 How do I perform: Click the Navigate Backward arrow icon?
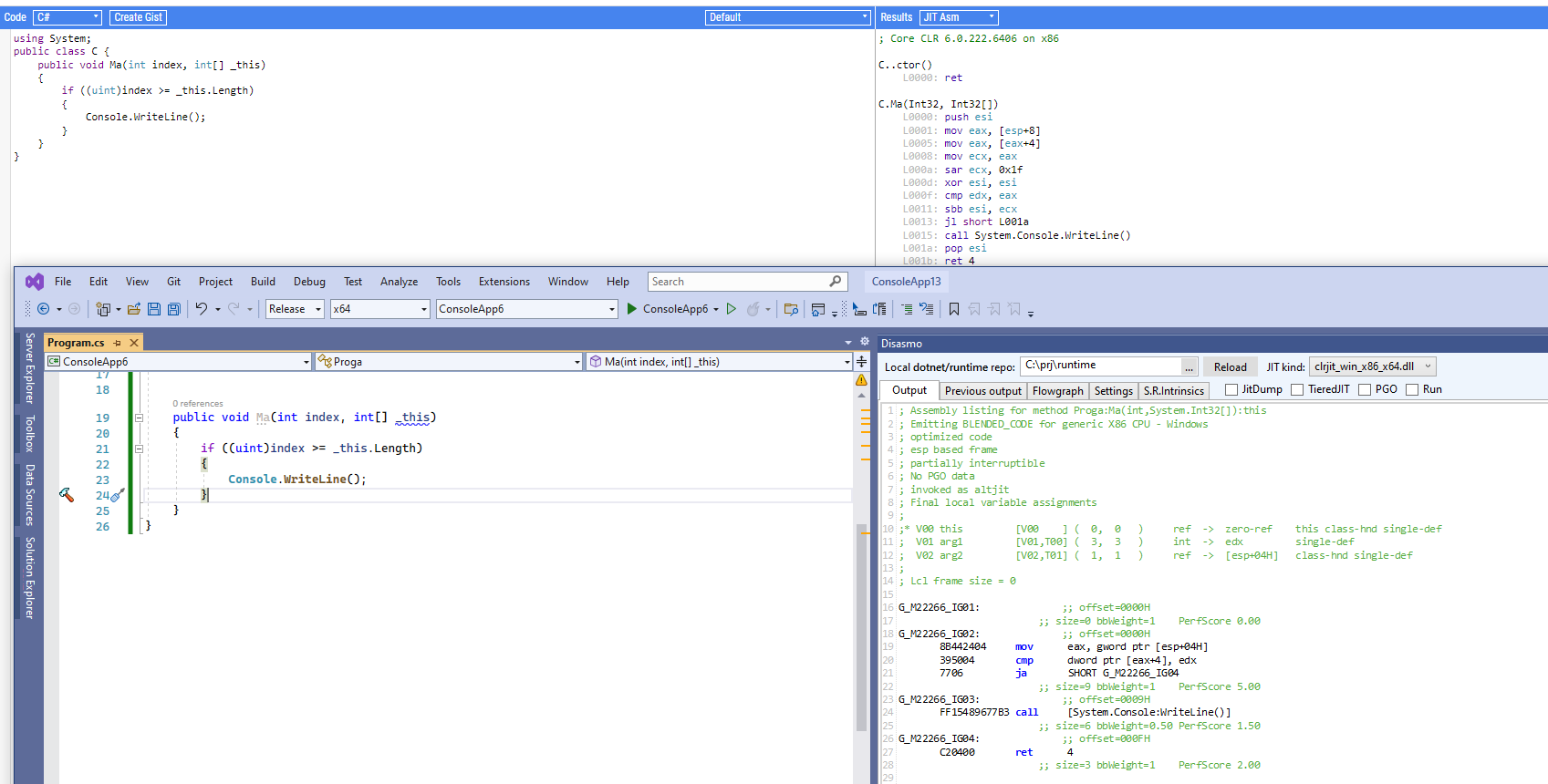point(43,309)
